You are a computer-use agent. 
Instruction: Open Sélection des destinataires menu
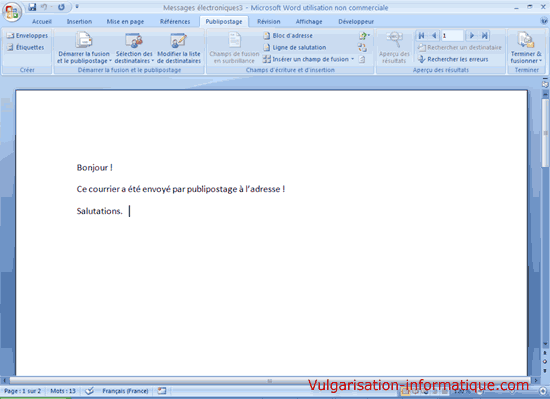click(134, 48)
